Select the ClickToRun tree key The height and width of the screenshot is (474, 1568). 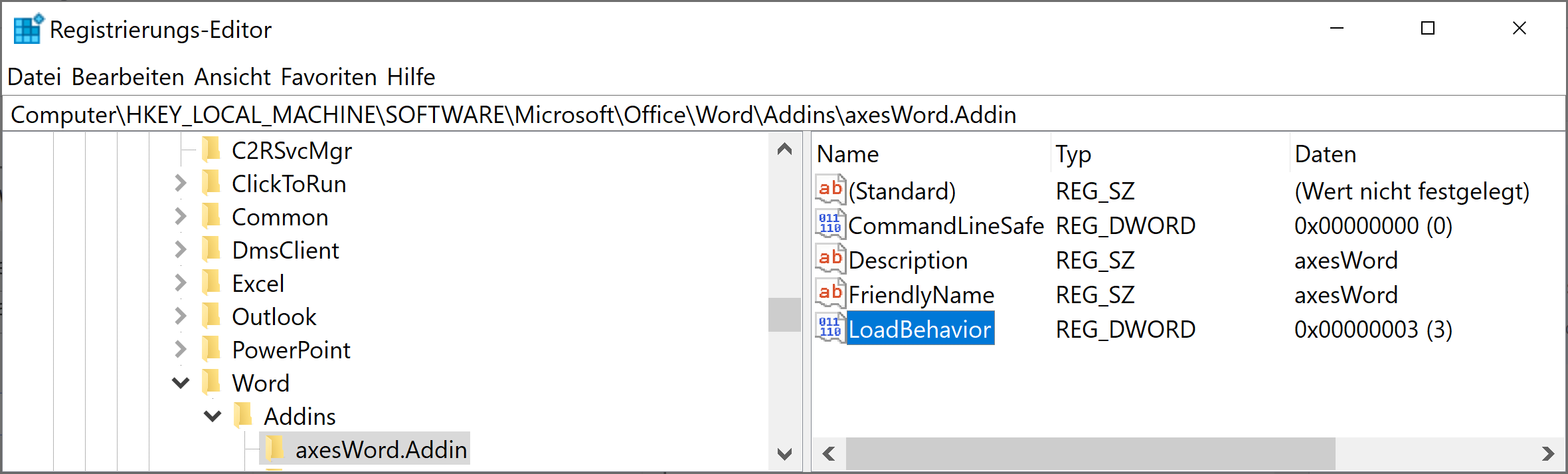pos(289,184)
